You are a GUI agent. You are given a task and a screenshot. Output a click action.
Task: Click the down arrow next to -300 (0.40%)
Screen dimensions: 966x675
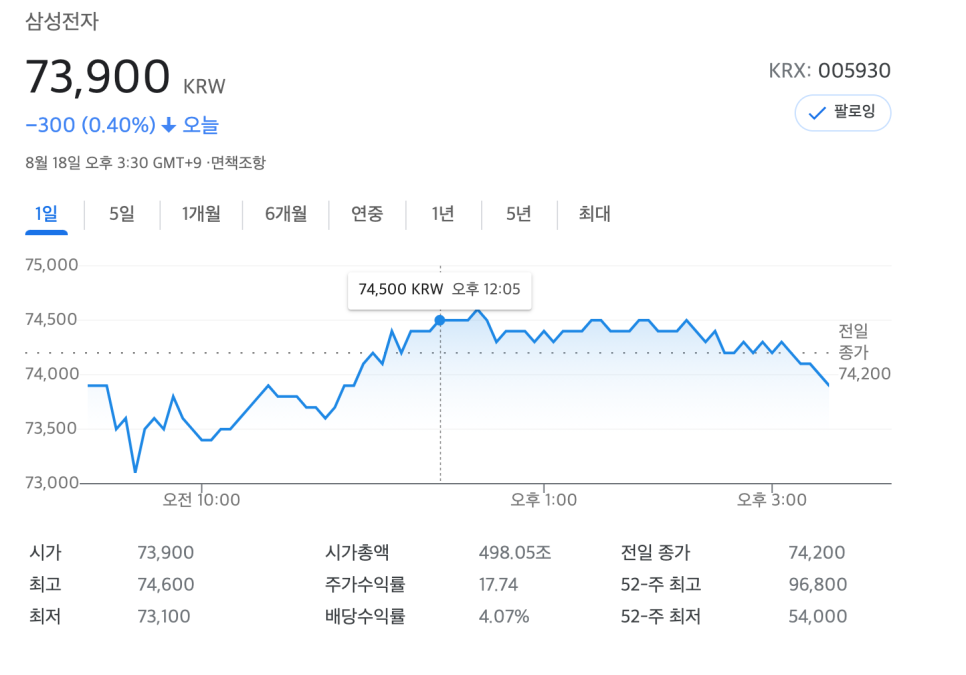pyautogui.click(x=169, y=126)
